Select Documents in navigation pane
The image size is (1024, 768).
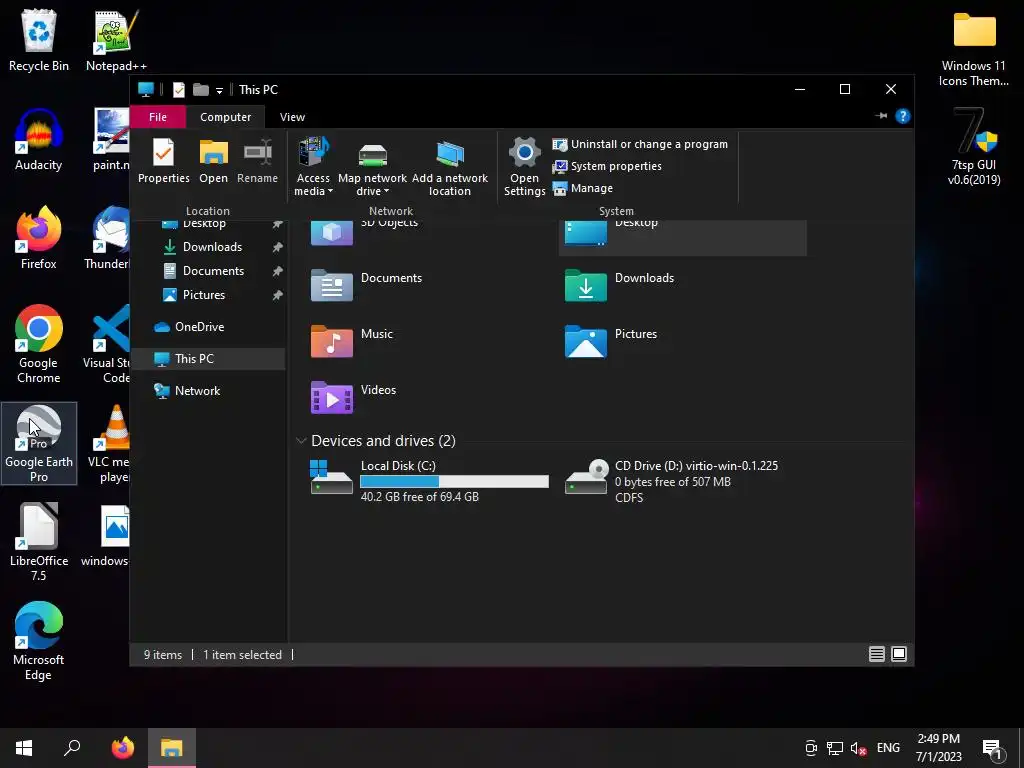tap(213, 271)
